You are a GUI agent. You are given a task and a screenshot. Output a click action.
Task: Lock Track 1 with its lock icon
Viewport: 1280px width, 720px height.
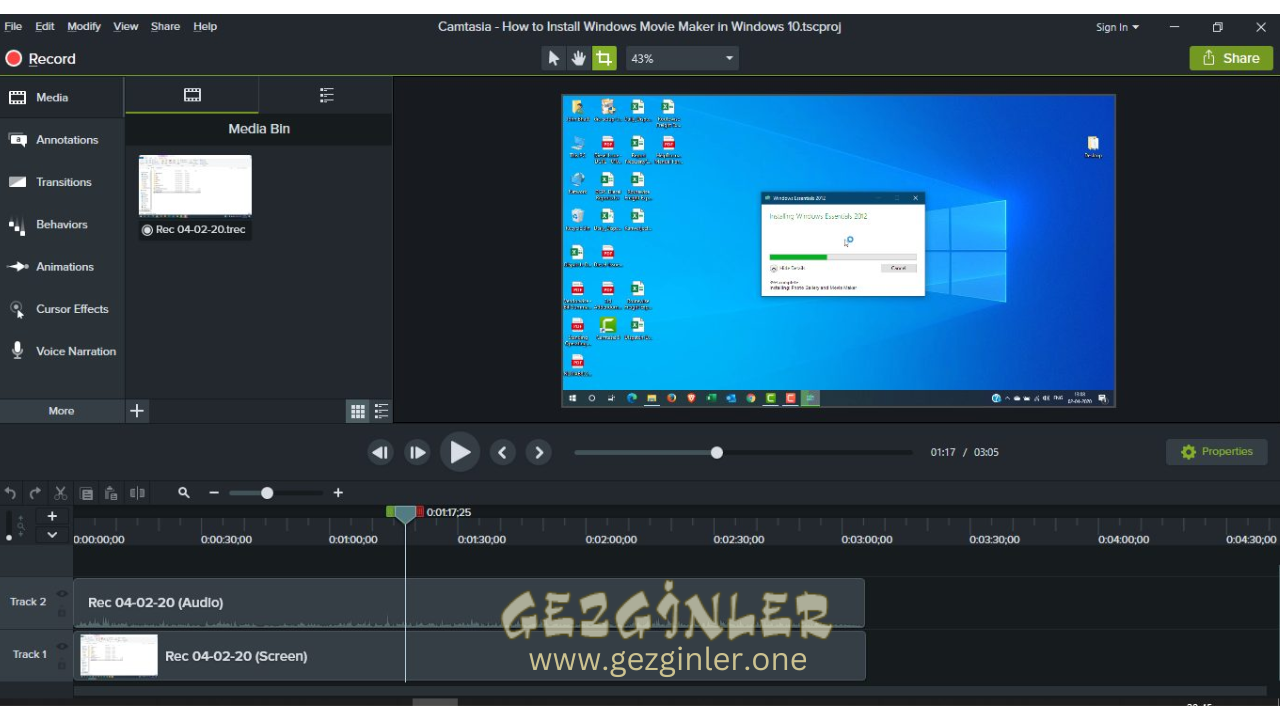tap(62, 665)
